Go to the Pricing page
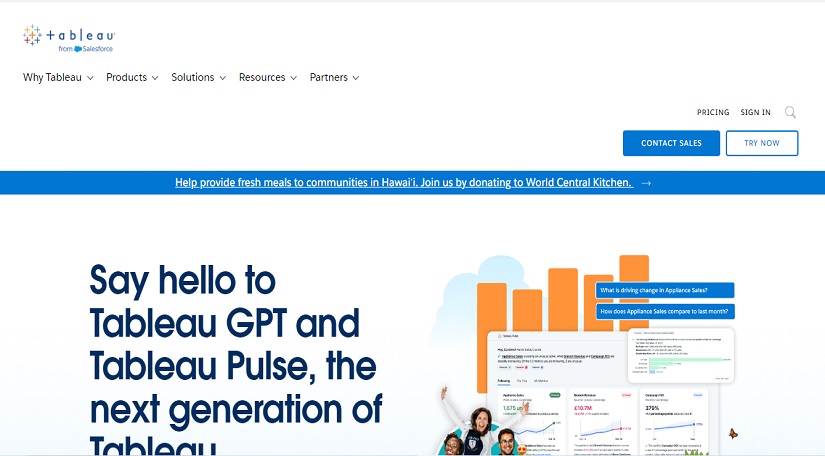Image resolution: width=825 pixels, height=456 pixels. (x=713, y=112)
